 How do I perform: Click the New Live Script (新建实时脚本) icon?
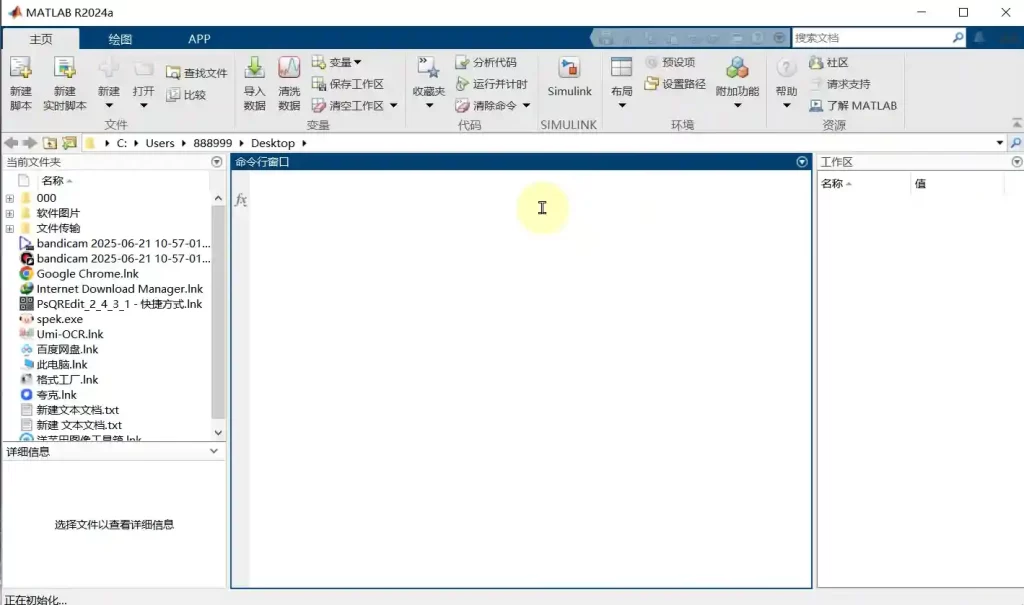click(x=65, y=70)
